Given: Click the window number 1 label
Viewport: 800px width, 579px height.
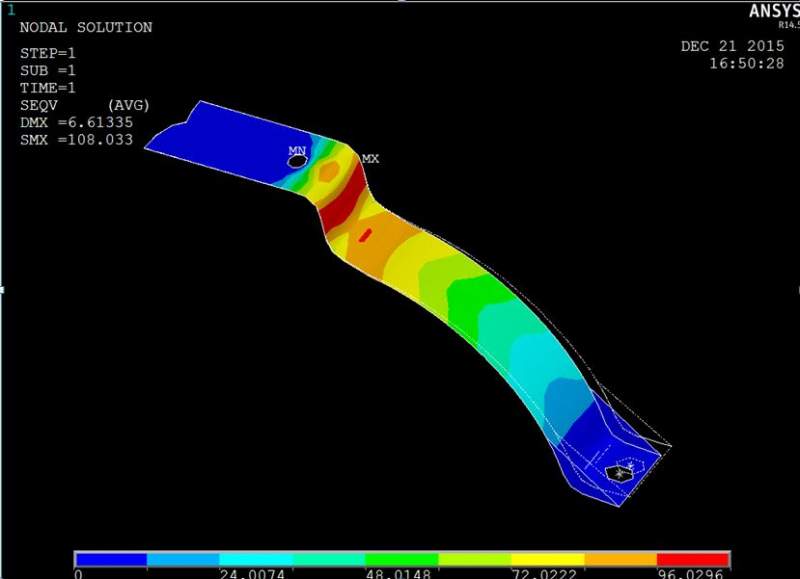Looking at the screenshot, I should point(11,10).
